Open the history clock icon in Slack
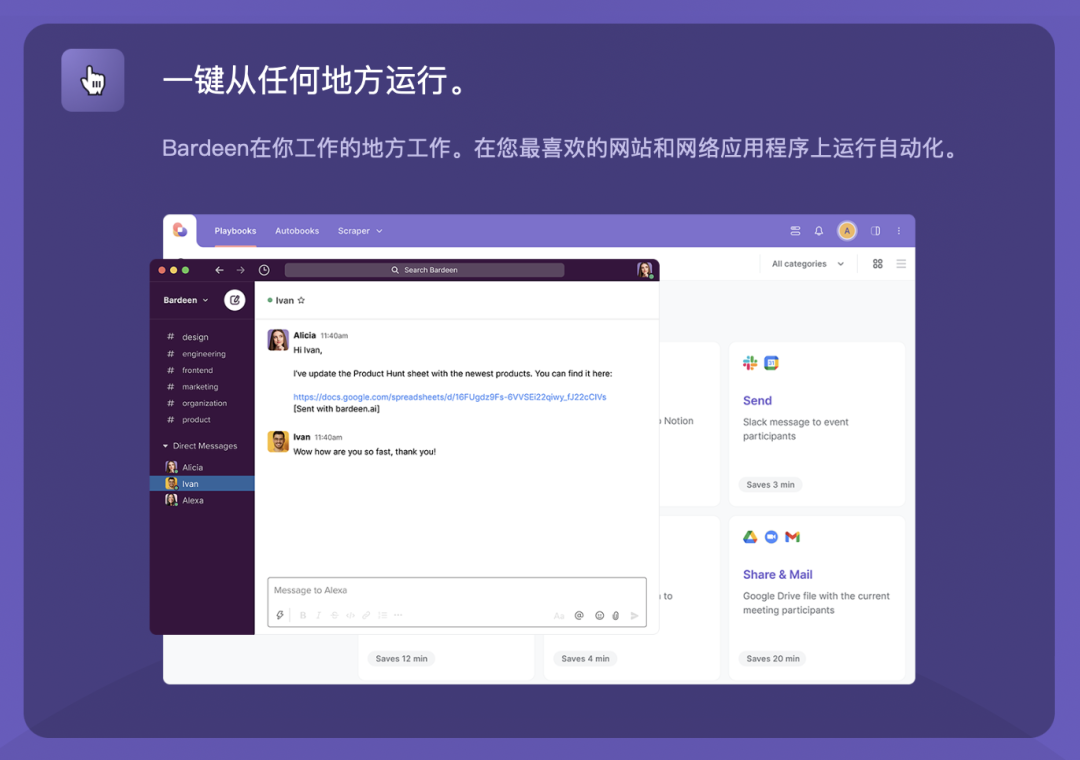 pos(264,270)
